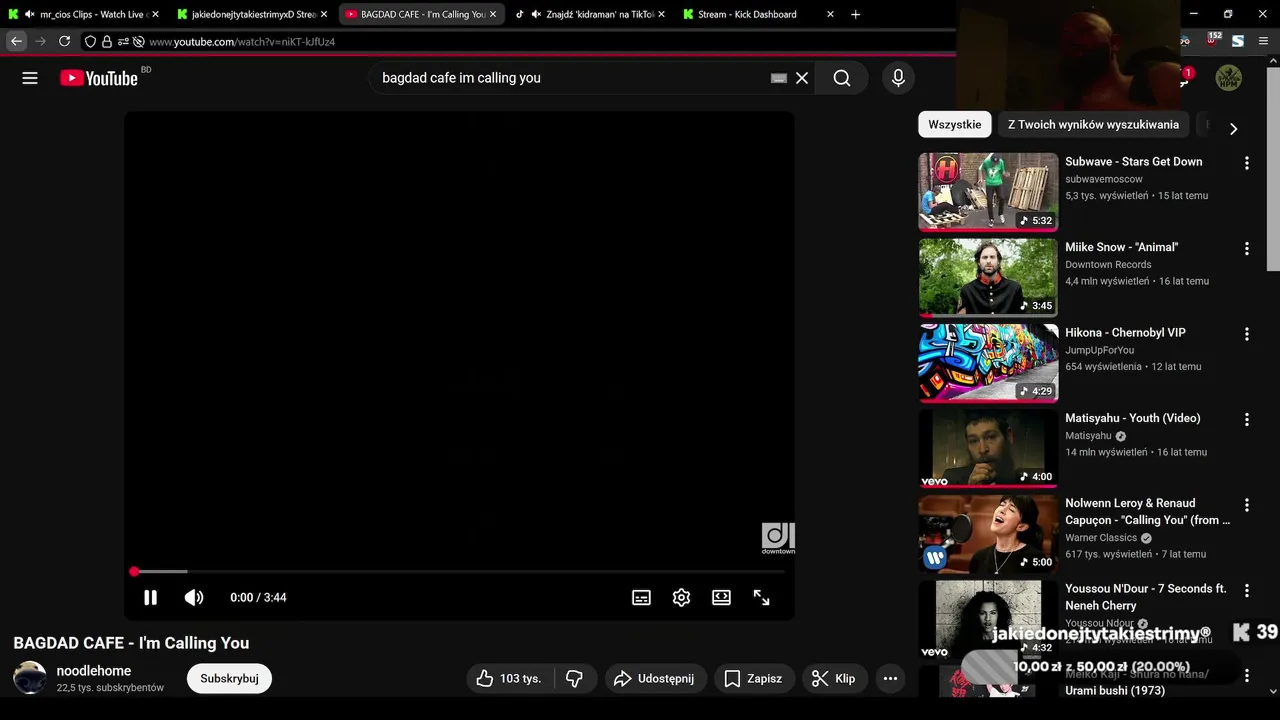Open player settings gear

pyautogui.click(x=681, y=597)
